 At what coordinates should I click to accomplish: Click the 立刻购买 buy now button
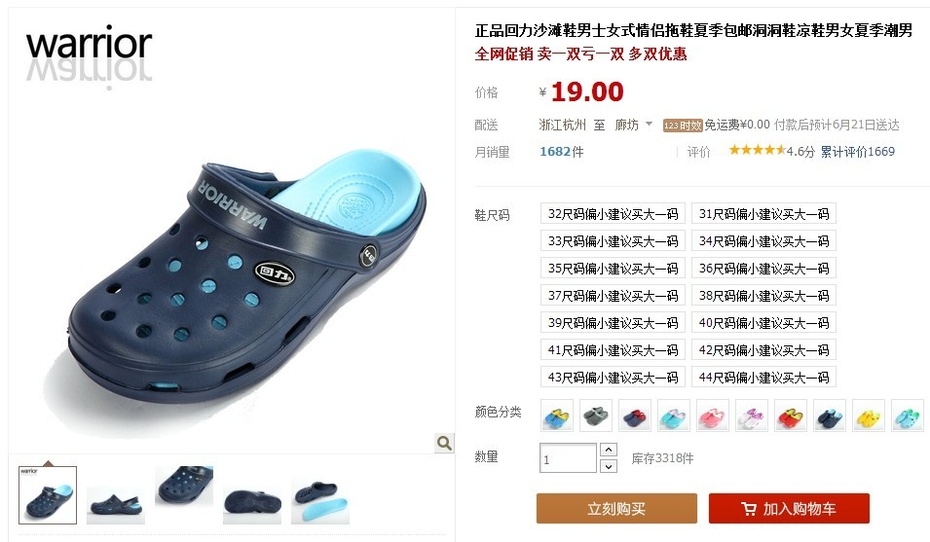[617, 509]
